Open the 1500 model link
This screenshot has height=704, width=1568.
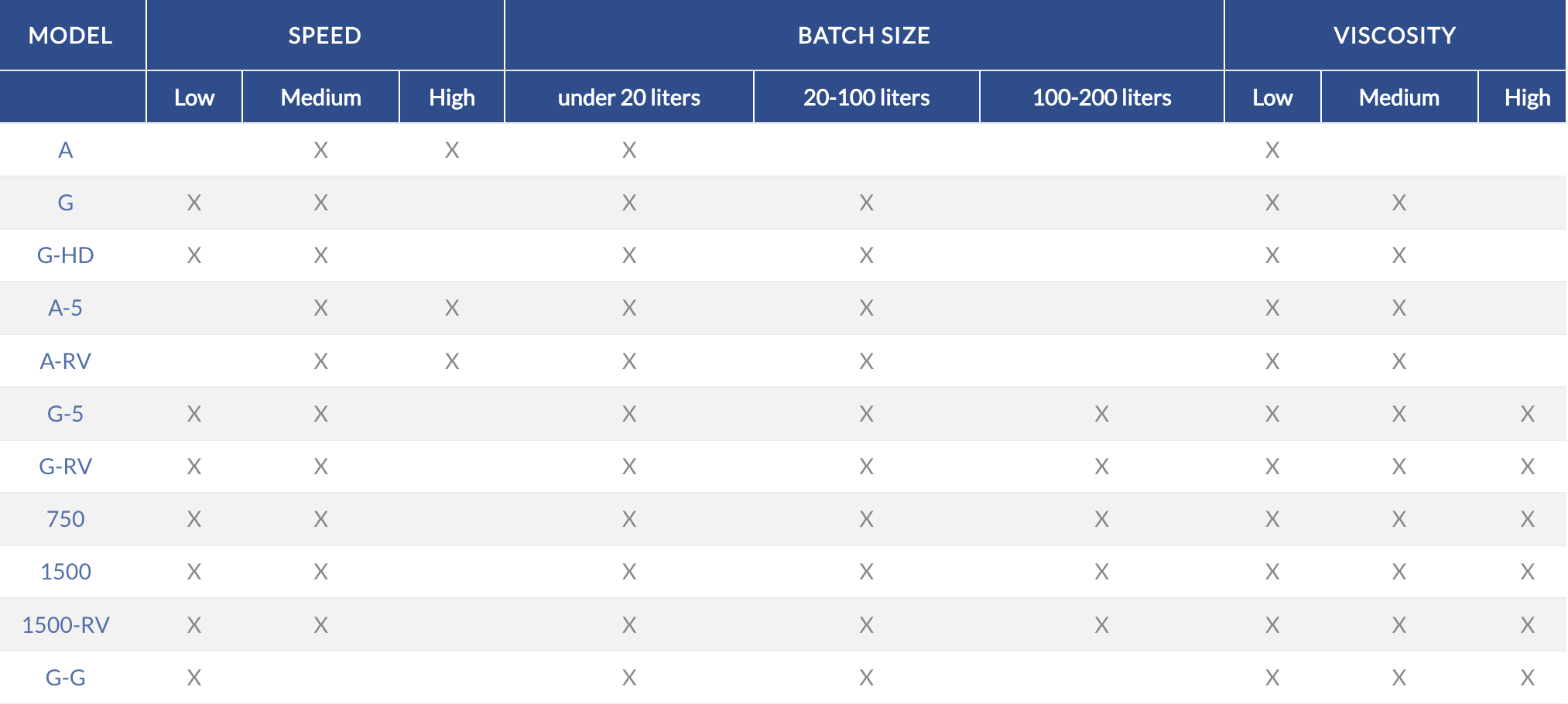coord(66,572)
